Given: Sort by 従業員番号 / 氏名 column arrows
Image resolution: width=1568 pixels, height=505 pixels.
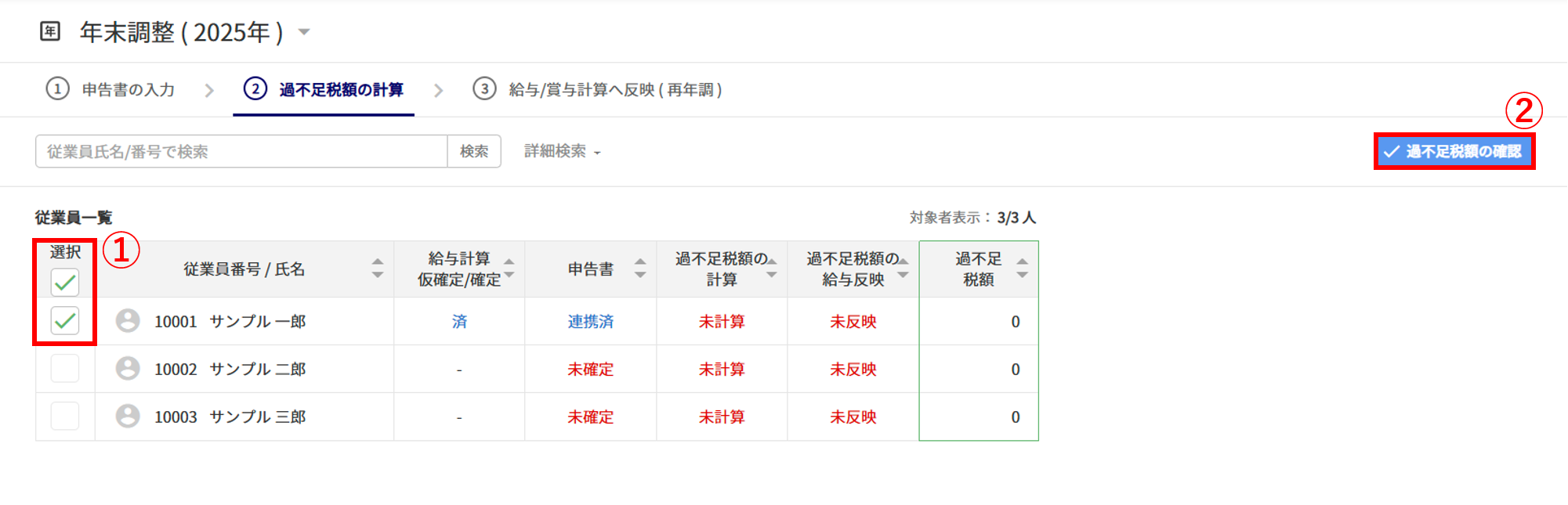Looking at the screenshot, I should (x=378, y=269).
